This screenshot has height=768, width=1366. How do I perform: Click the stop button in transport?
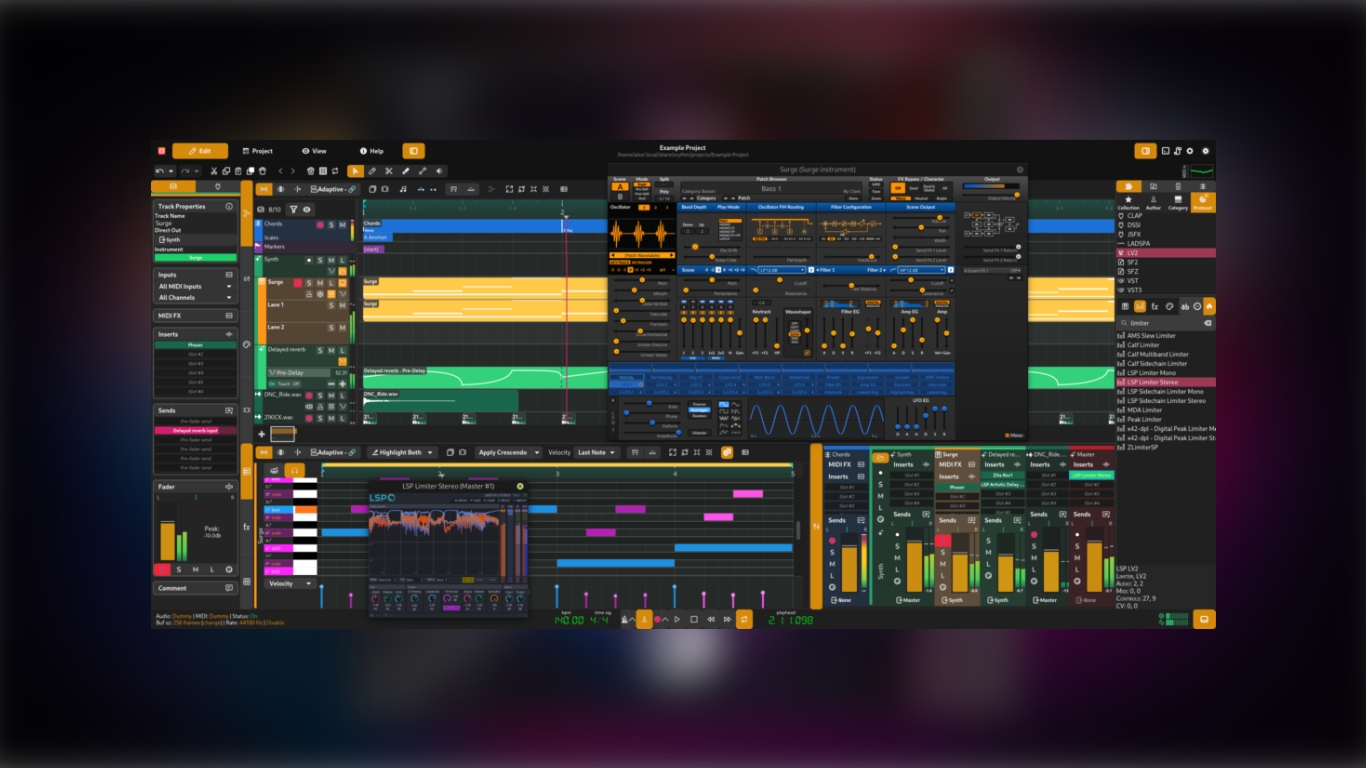pos(694,619)
